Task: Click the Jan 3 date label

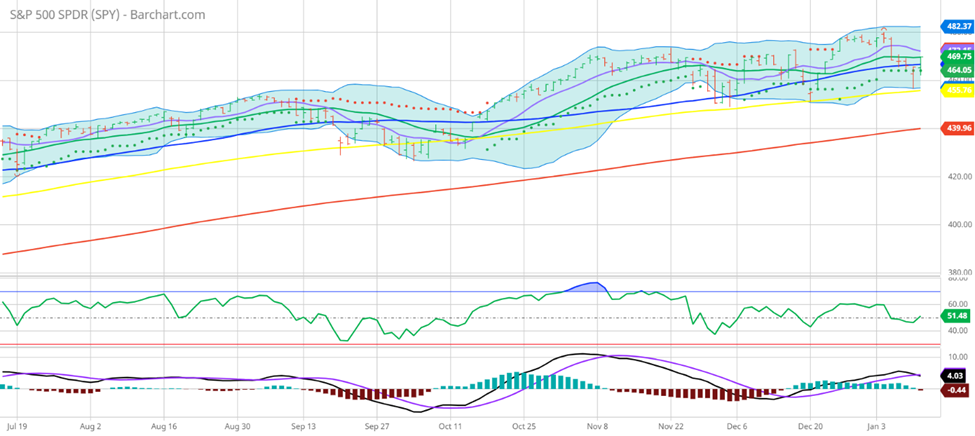Action: (x=876, y=428)
